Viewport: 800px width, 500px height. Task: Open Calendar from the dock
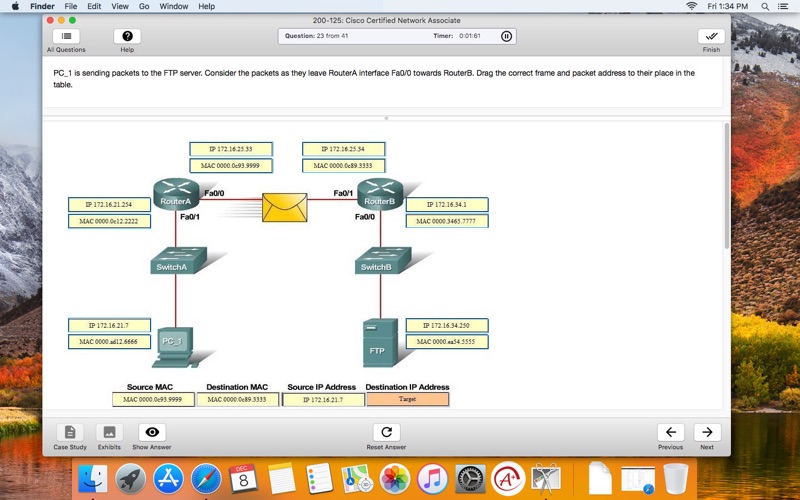tap(243, 479)
